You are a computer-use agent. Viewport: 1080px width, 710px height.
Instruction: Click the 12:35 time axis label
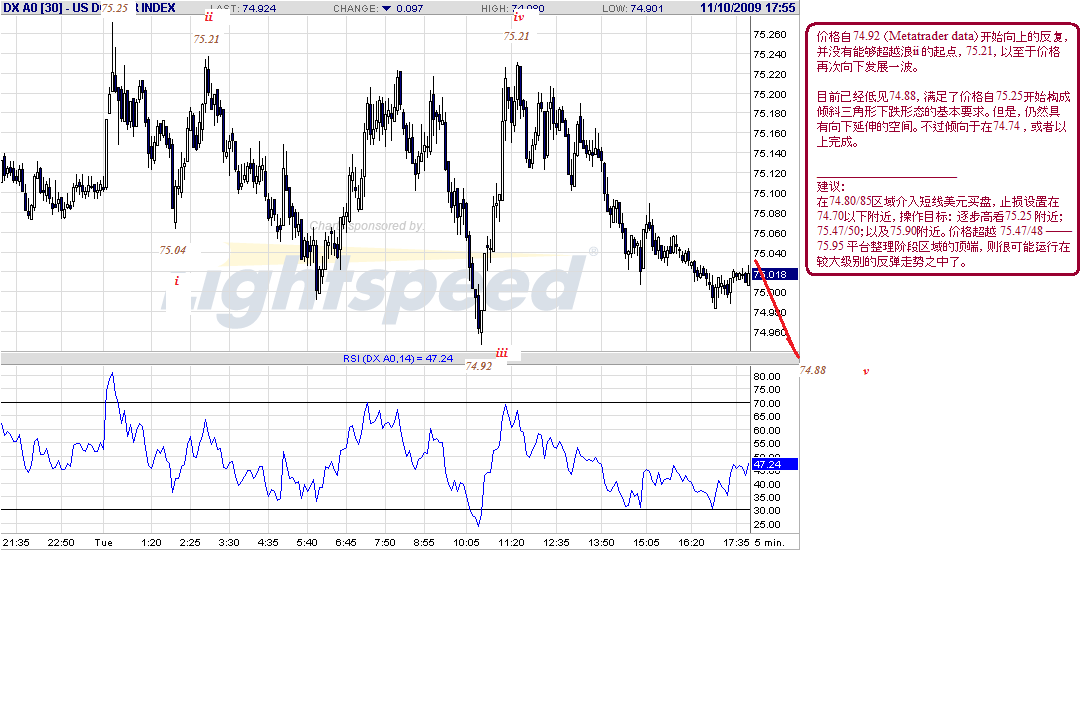556,543
